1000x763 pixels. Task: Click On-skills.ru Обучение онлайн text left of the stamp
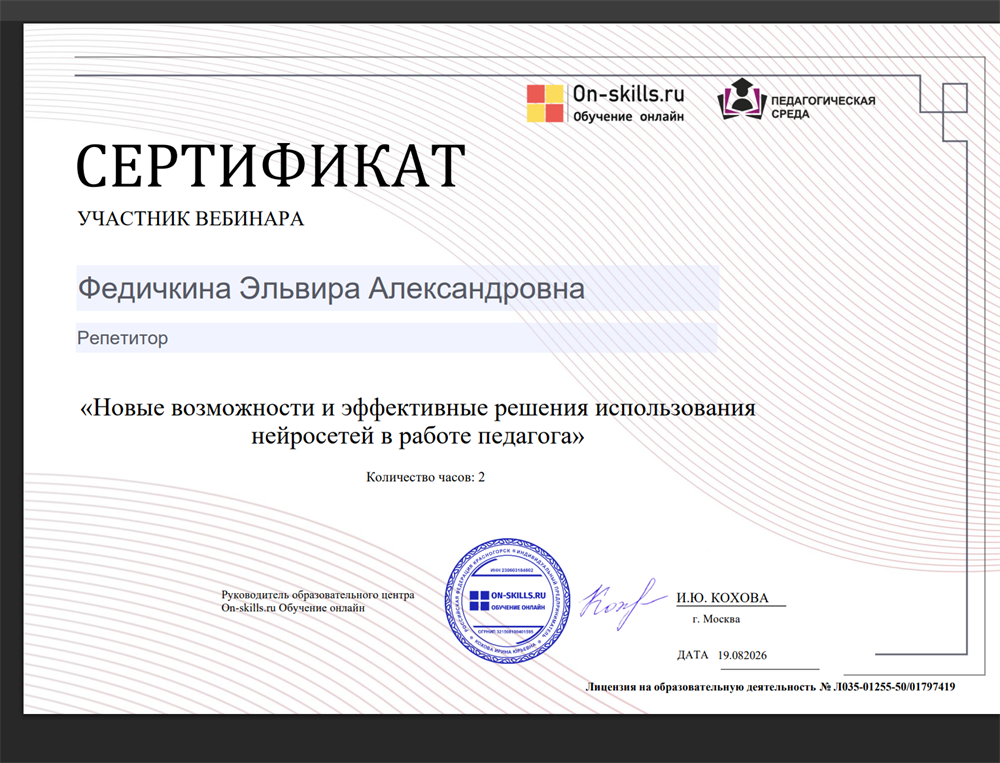coord(293,608)
